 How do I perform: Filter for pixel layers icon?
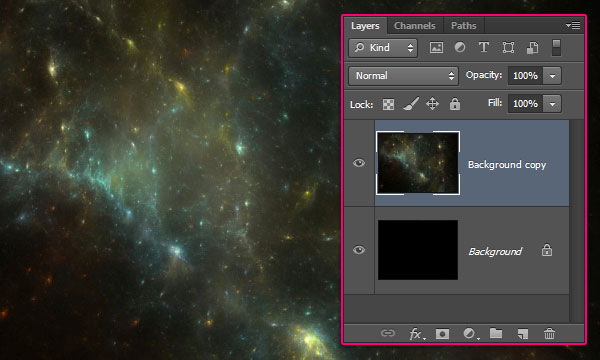click(436, 48)
